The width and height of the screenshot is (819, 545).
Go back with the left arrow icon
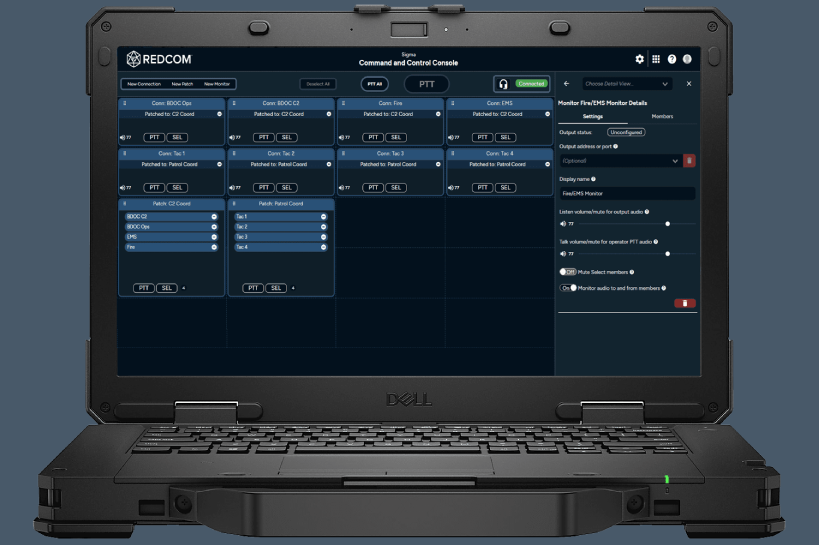567,84
